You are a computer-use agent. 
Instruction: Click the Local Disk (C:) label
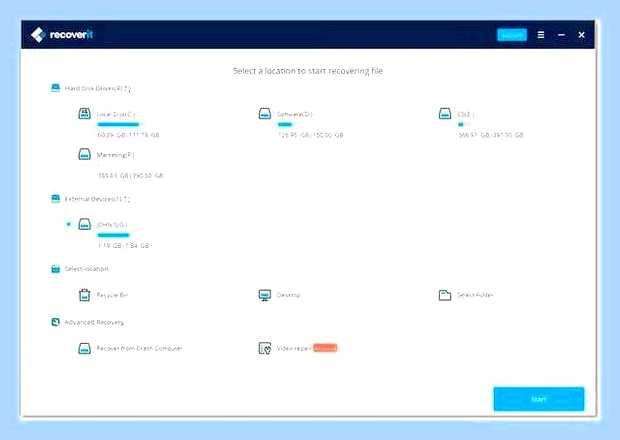(116, 114)
